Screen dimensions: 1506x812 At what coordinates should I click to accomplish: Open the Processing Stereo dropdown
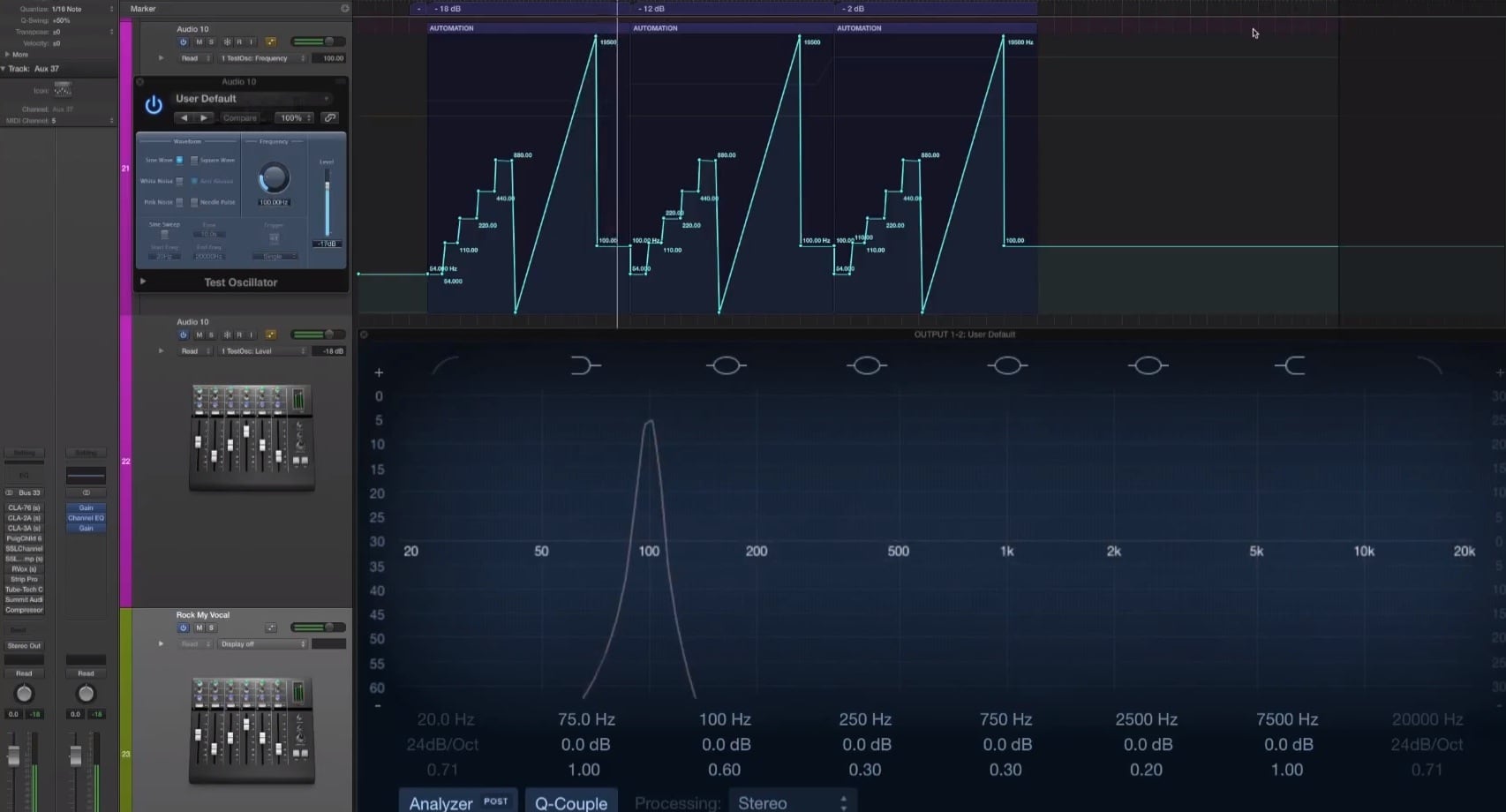[x=792, y=802]
